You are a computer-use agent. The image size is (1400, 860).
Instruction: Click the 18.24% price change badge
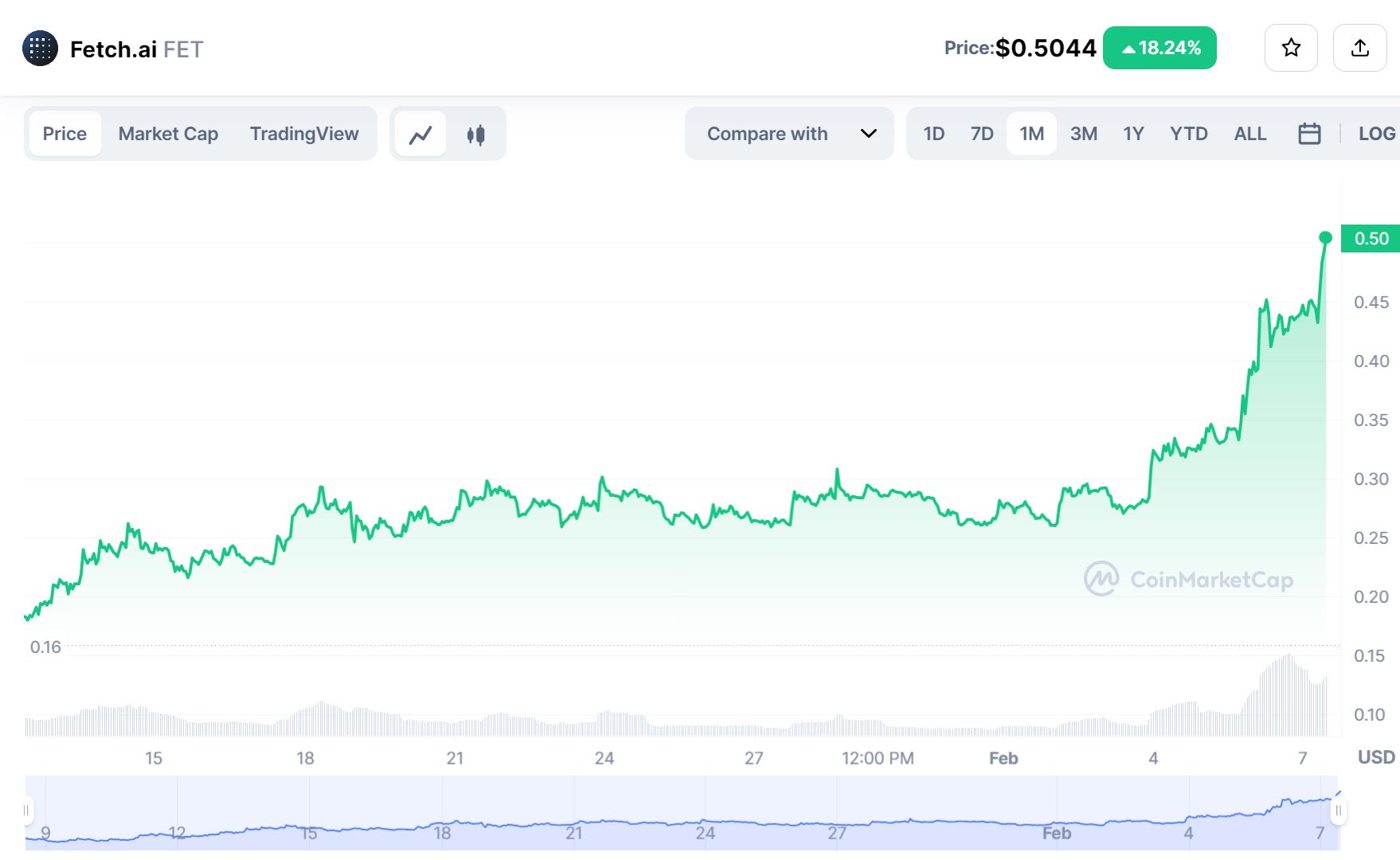click(x=1159, y=48)
